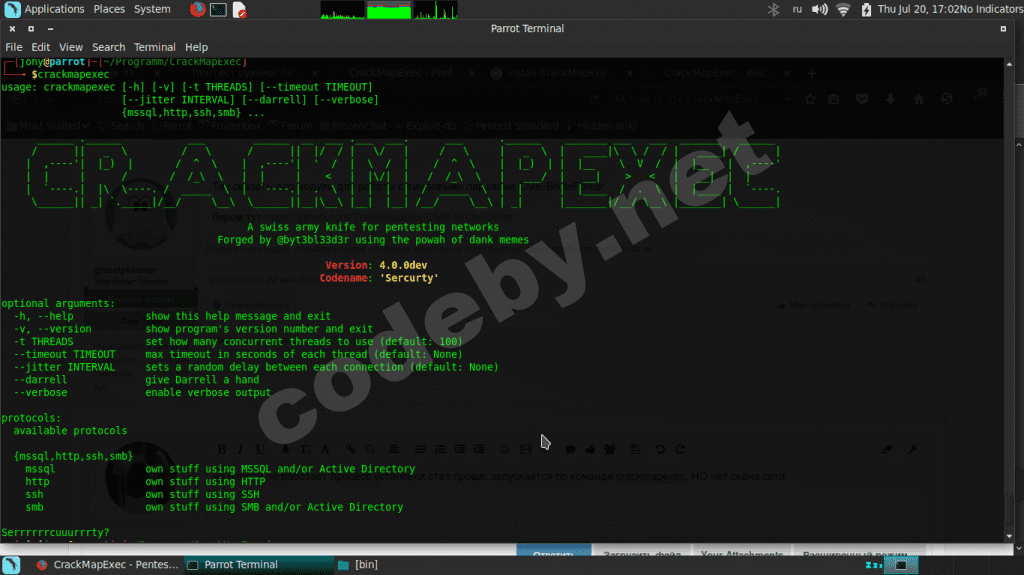The width and height of the screenshot is (1024, 575).
Task: Click the version text '4.0.0dev'
Action: click(x=403, y=265)
